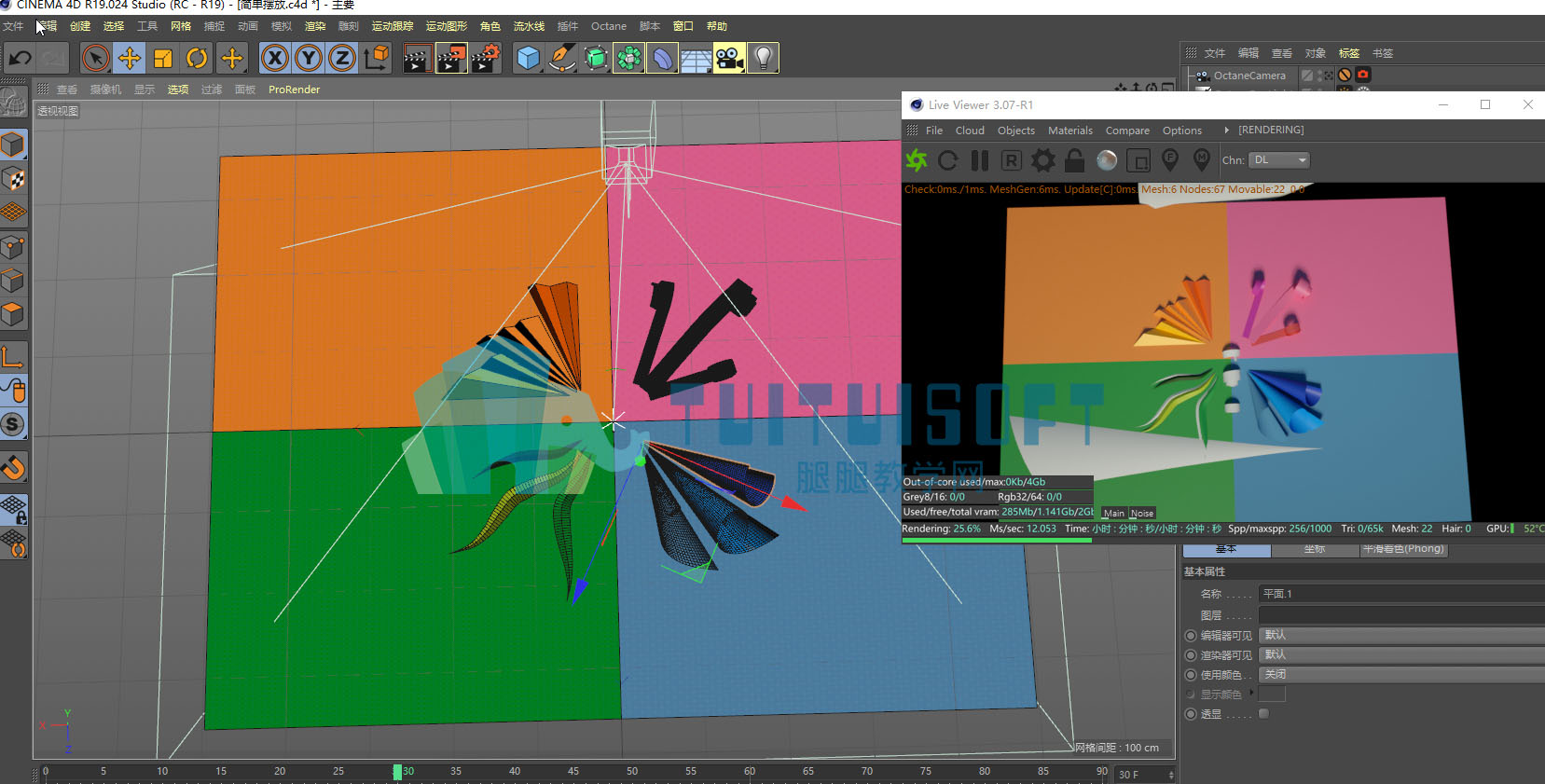The height and width of the screenshot is (784, 1545).
Task: Restart render in Live Viewer
Action: (x=948, y=160)
